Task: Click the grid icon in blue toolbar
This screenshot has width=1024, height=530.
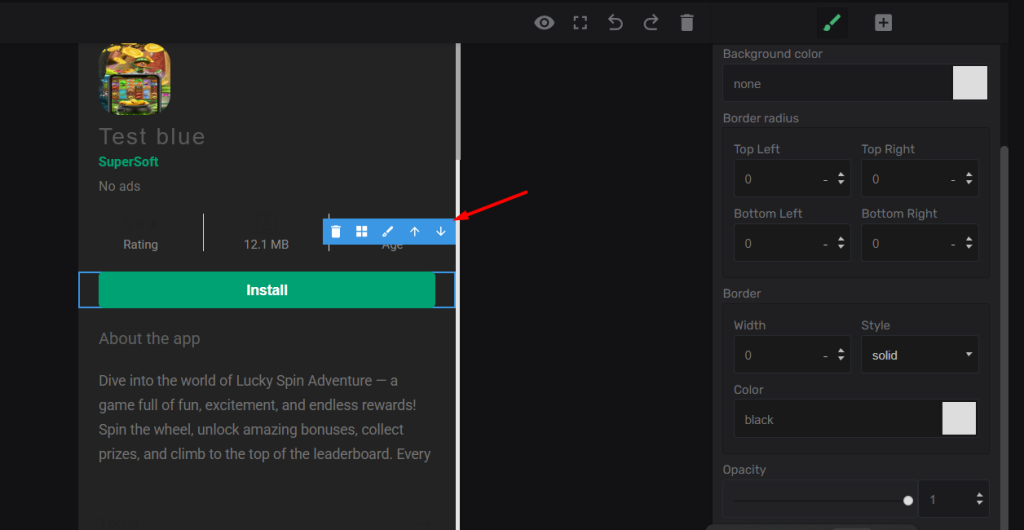Action: [362, 231]
